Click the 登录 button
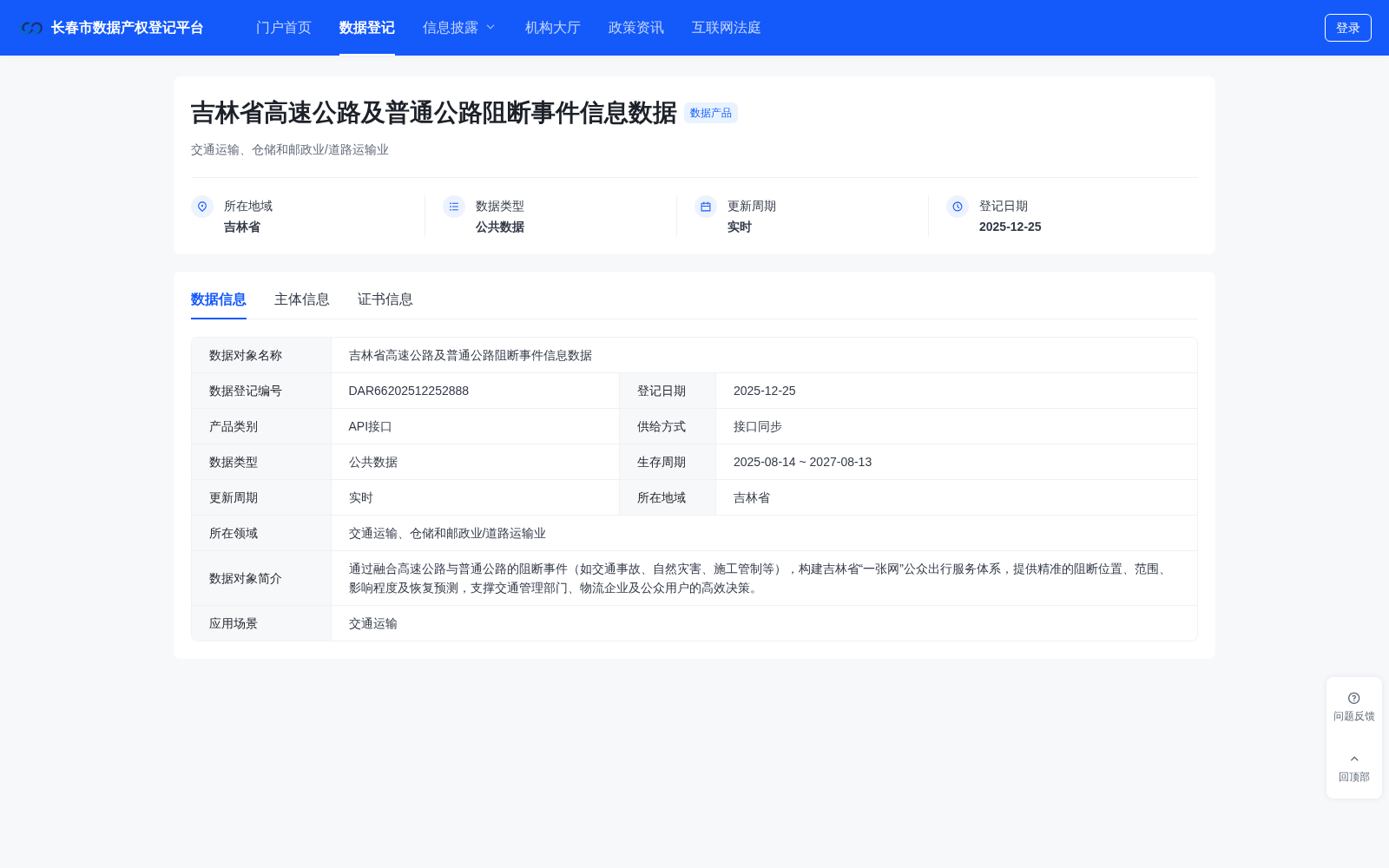The width and height of the screenshot is (1389, 868). 1348,28
